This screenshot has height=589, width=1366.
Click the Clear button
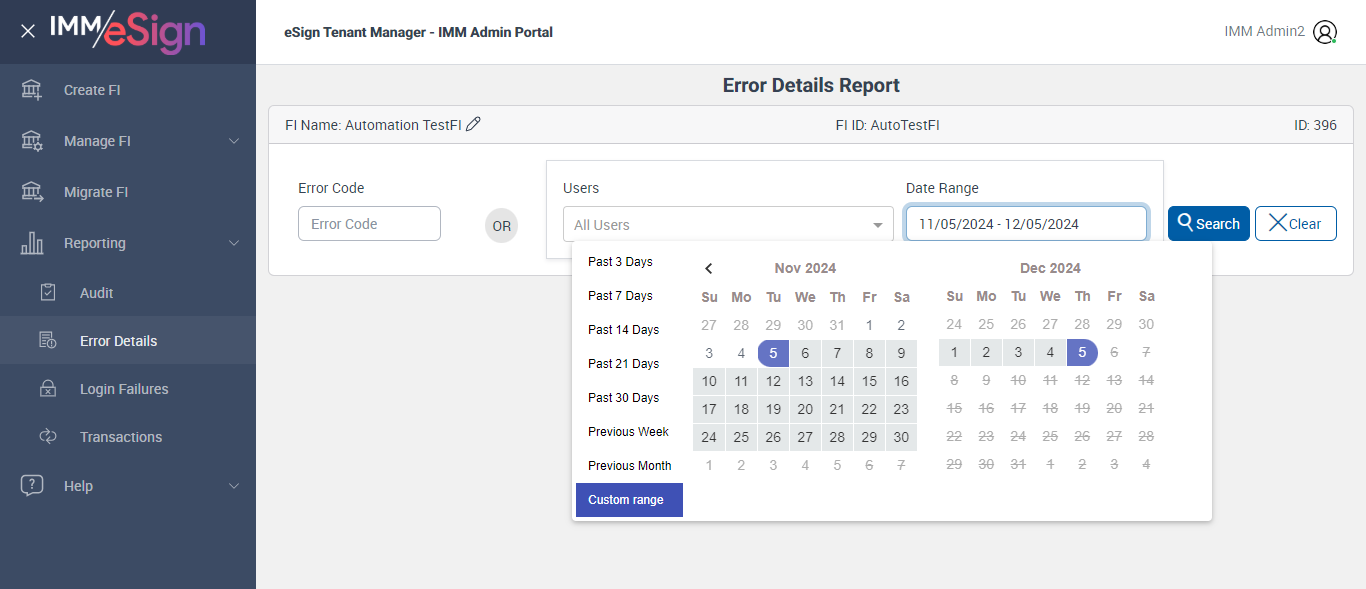click(1295, 224)
